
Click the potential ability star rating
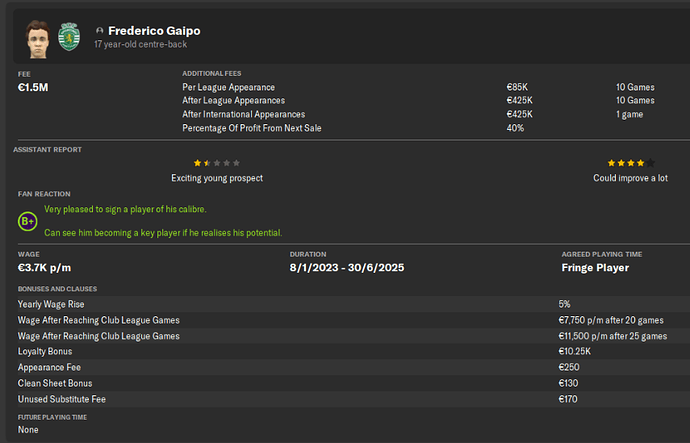click(x=631, y=162)
